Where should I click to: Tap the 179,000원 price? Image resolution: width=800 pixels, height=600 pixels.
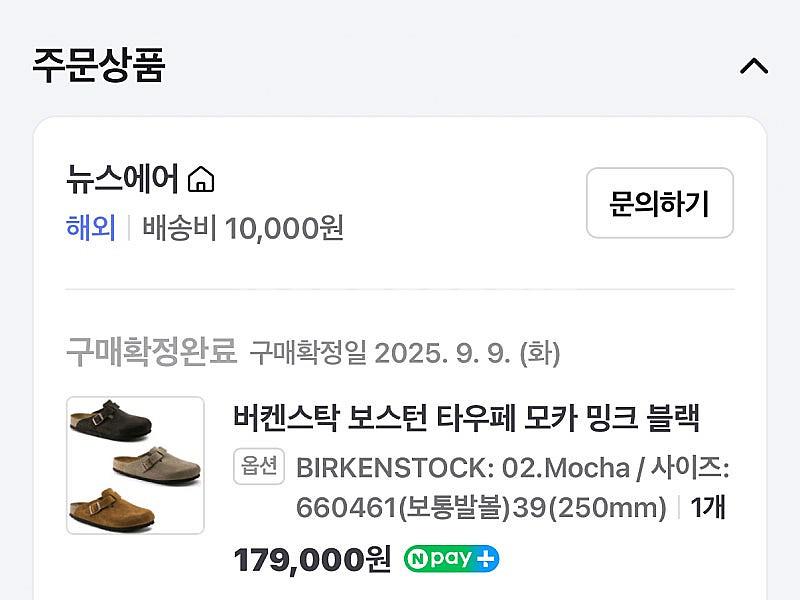(312, 559)
